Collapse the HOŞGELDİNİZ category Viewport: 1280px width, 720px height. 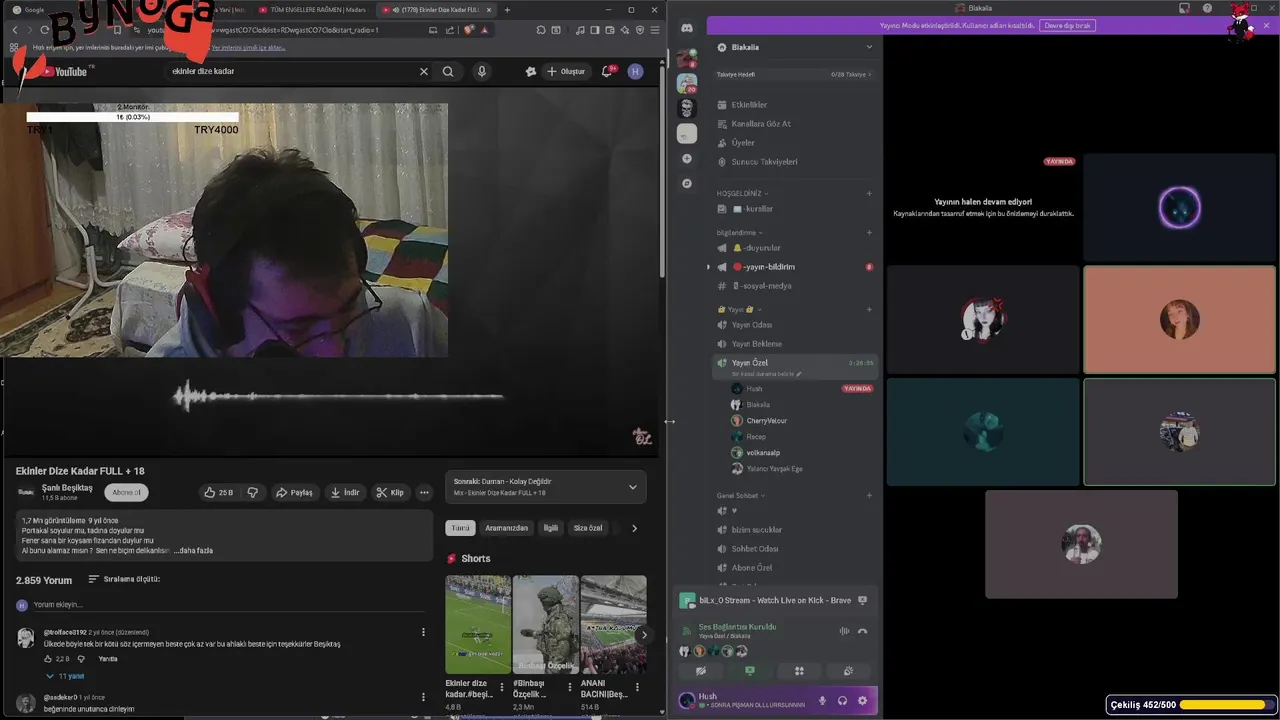(742, 193)
